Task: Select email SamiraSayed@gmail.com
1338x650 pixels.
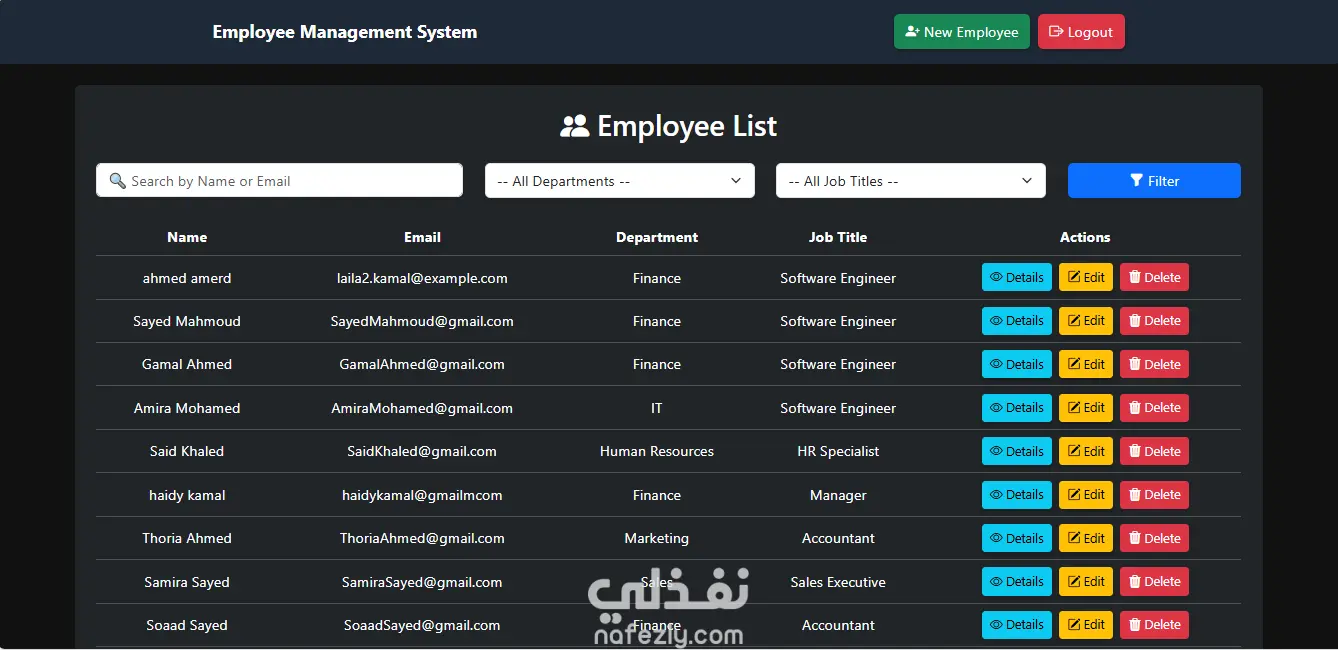Action: tap(422, 582)
